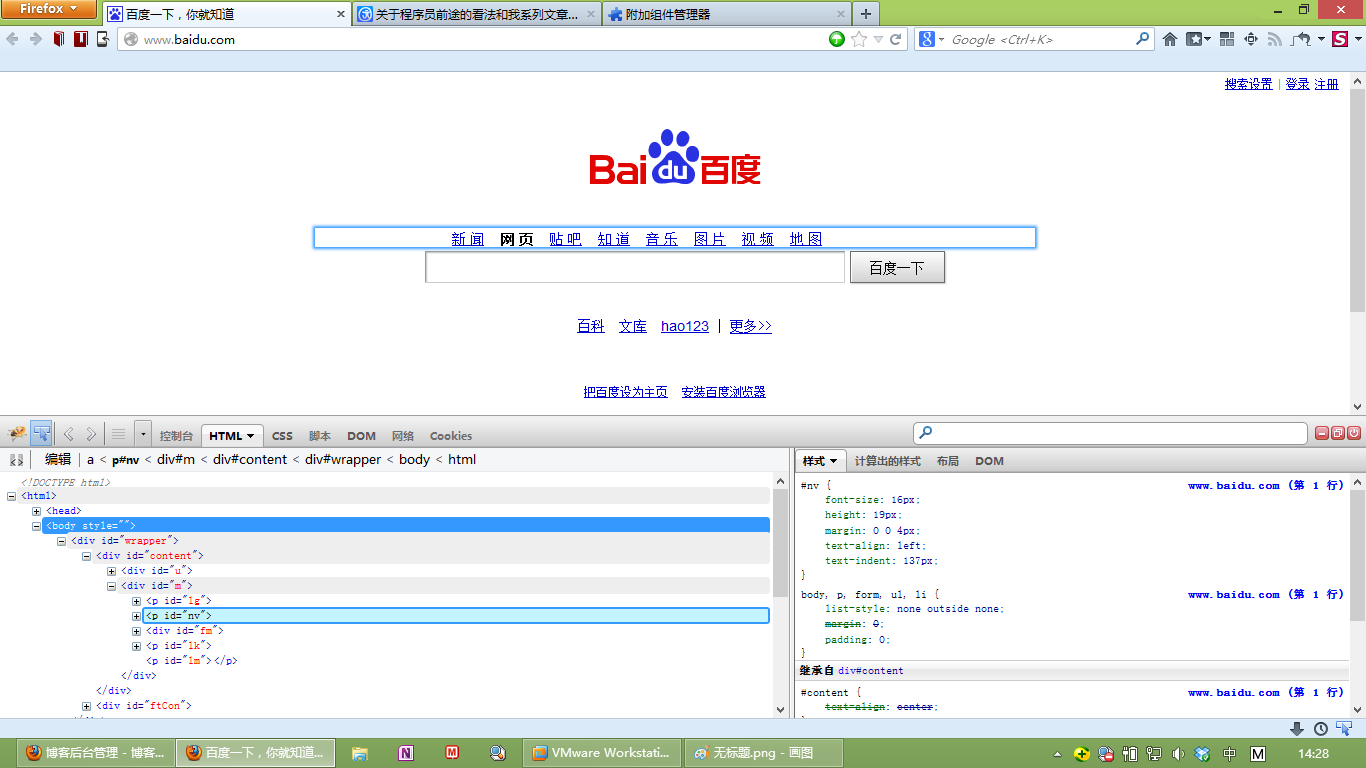Click the Firefox home icon

[1169, 39]
